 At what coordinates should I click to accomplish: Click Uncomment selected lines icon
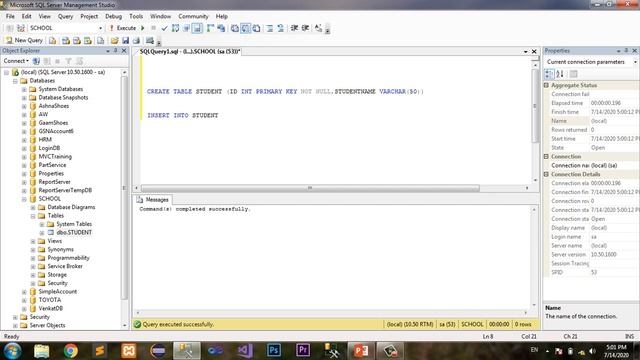(280, 28)
